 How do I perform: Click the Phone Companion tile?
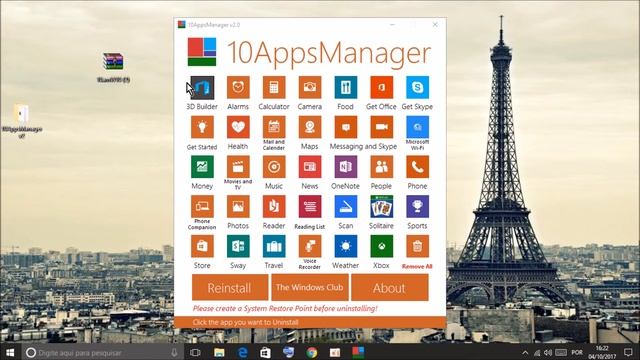(202, 207)
